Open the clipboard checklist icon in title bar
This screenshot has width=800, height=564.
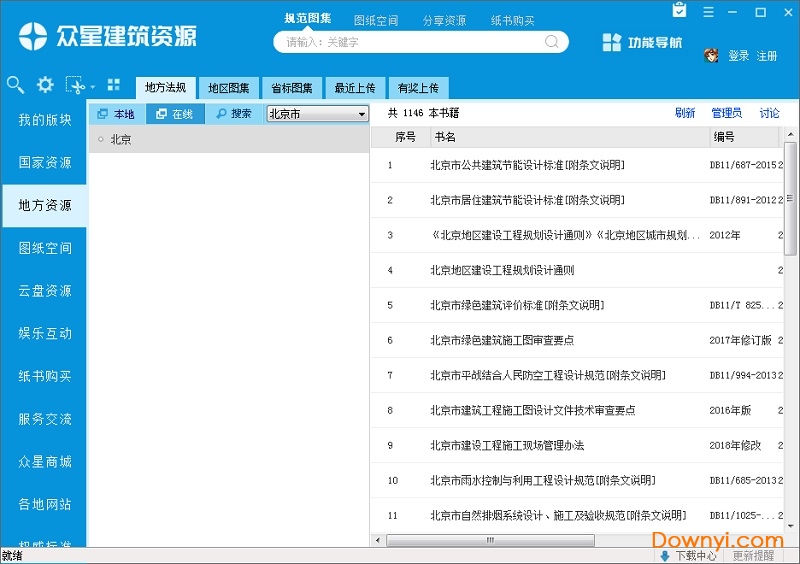click(680, 11)
